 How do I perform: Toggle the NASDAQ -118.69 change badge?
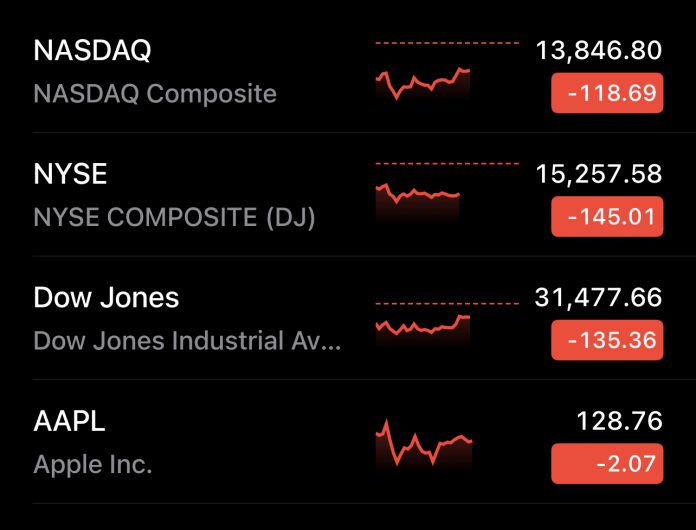[607, 94]
